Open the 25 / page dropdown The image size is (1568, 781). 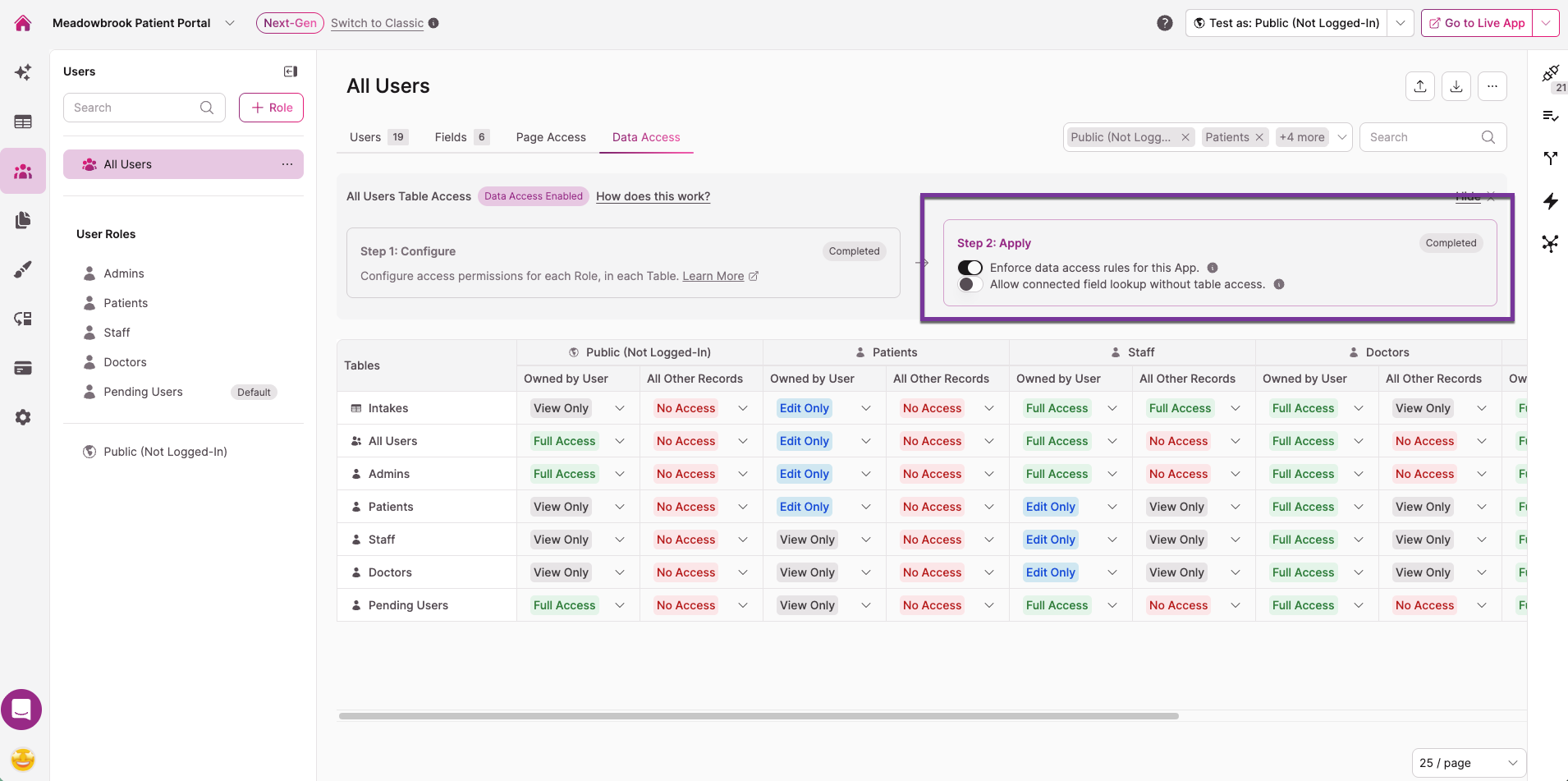coord(1469,763)
